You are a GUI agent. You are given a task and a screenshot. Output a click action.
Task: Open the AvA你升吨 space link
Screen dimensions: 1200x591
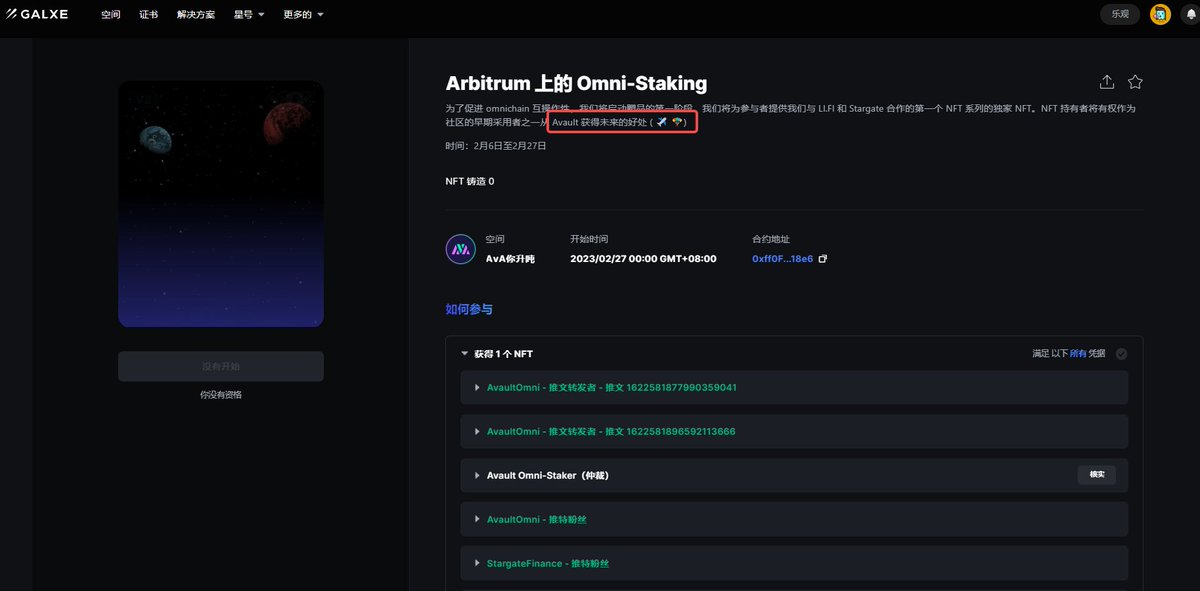[x=510, y=259]
